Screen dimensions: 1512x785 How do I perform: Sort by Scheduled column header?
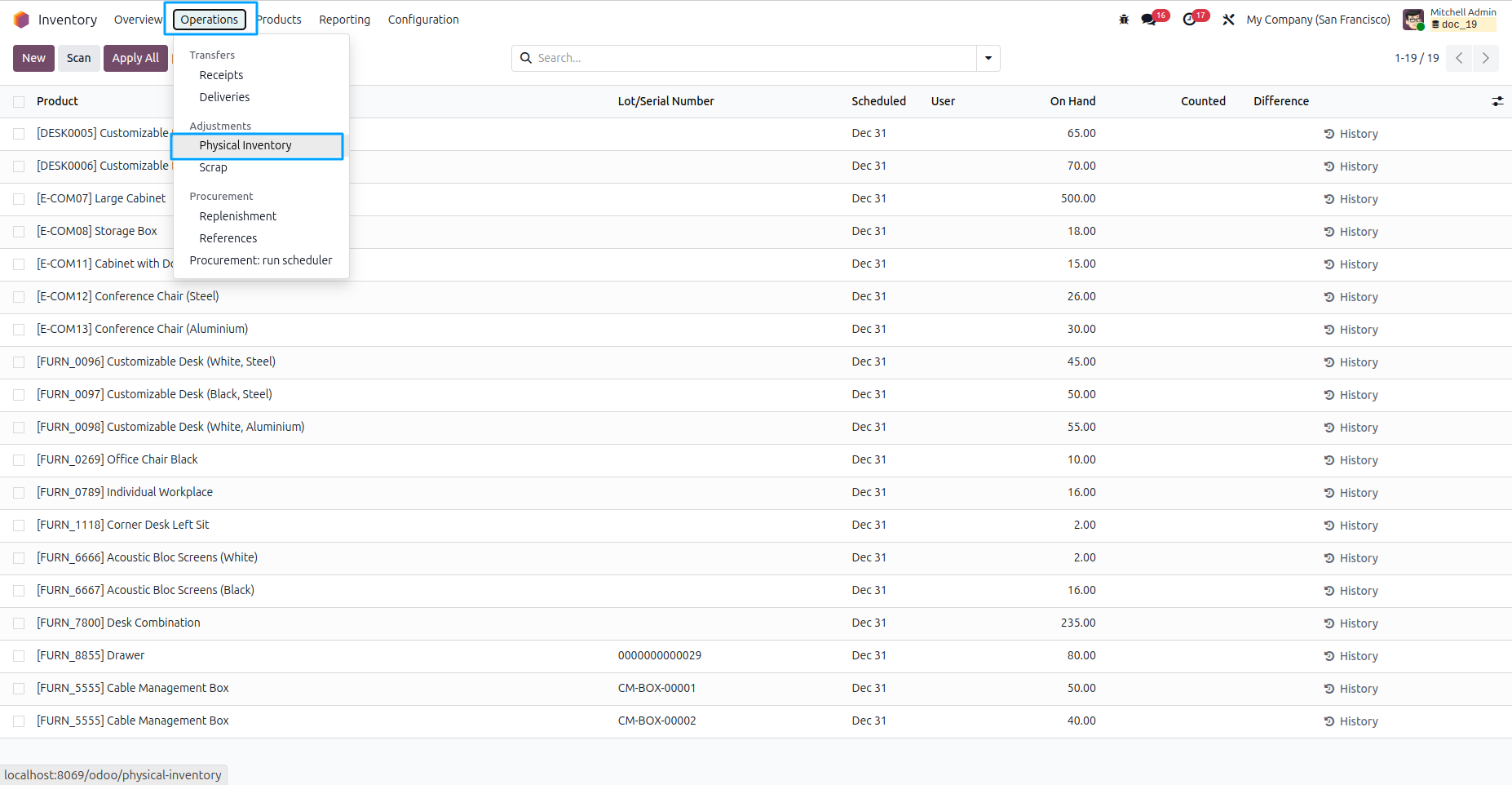pos(878,101)
